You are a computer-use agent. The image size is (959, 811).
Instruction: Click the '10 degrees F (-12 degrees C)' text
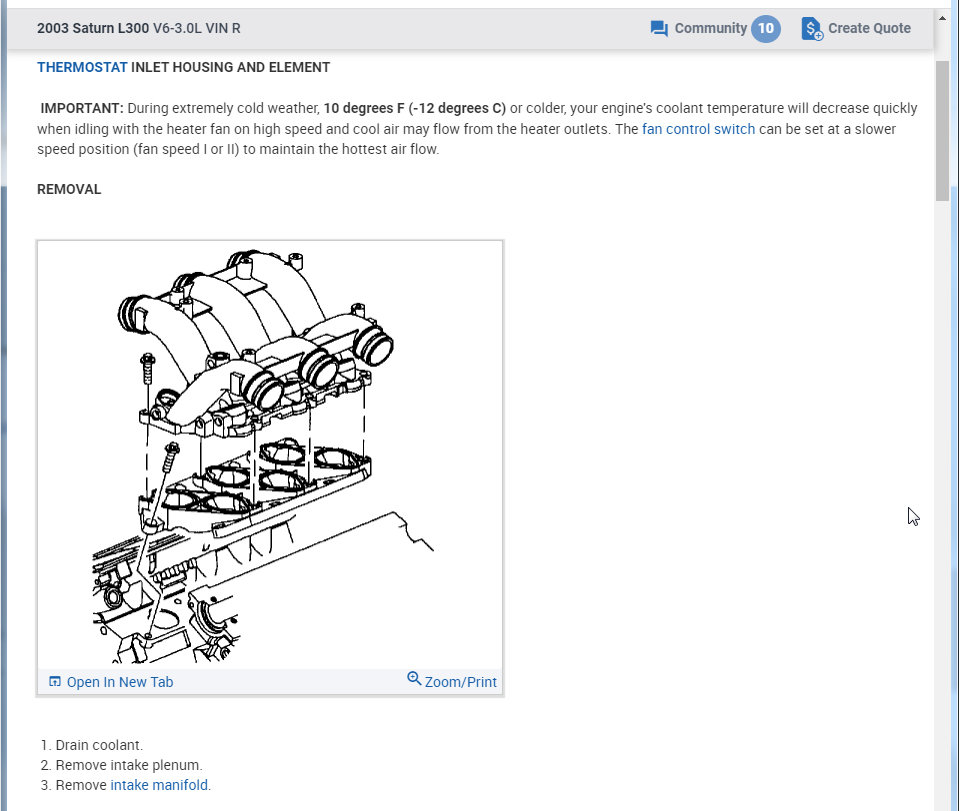pyautogui.click(x=415, y=108)
